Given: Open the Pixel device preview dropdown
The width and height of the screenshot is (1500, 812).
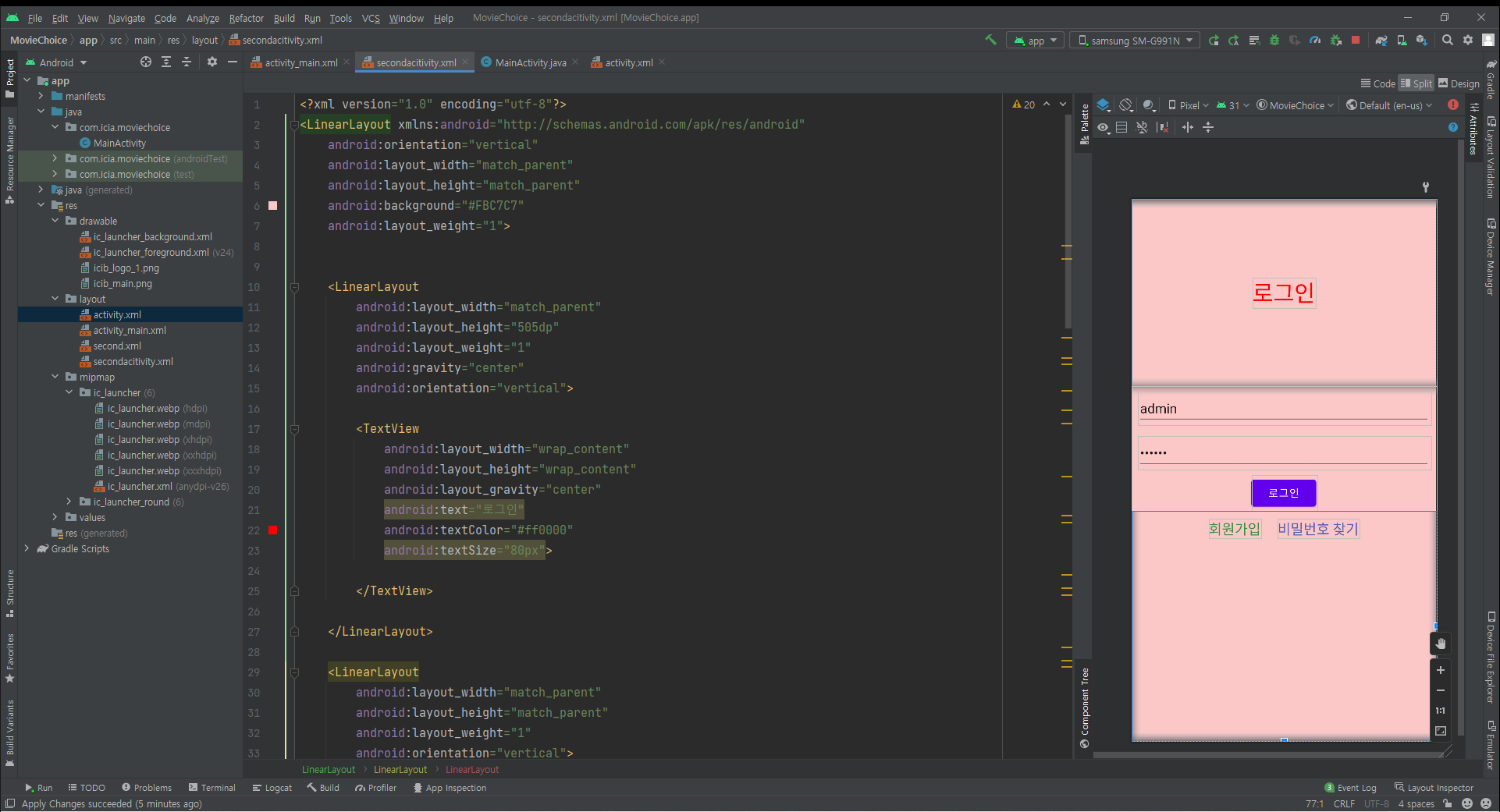Looking at the screenshot, I should pos(1188,105).
